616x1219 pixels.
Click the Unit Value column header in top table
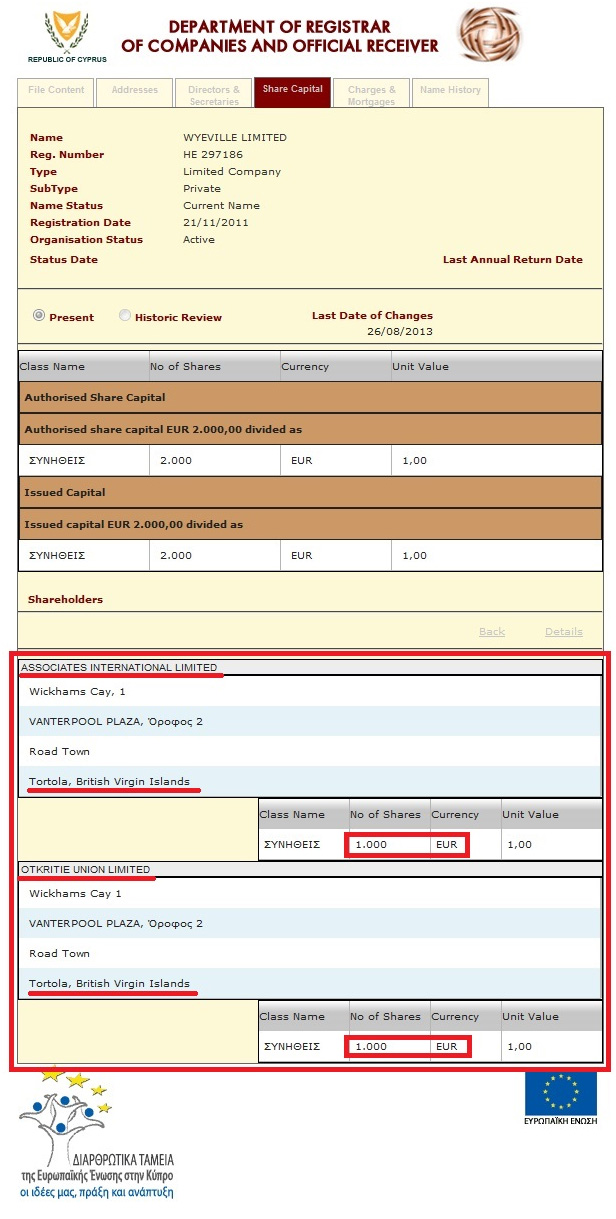tap(420, 367)
